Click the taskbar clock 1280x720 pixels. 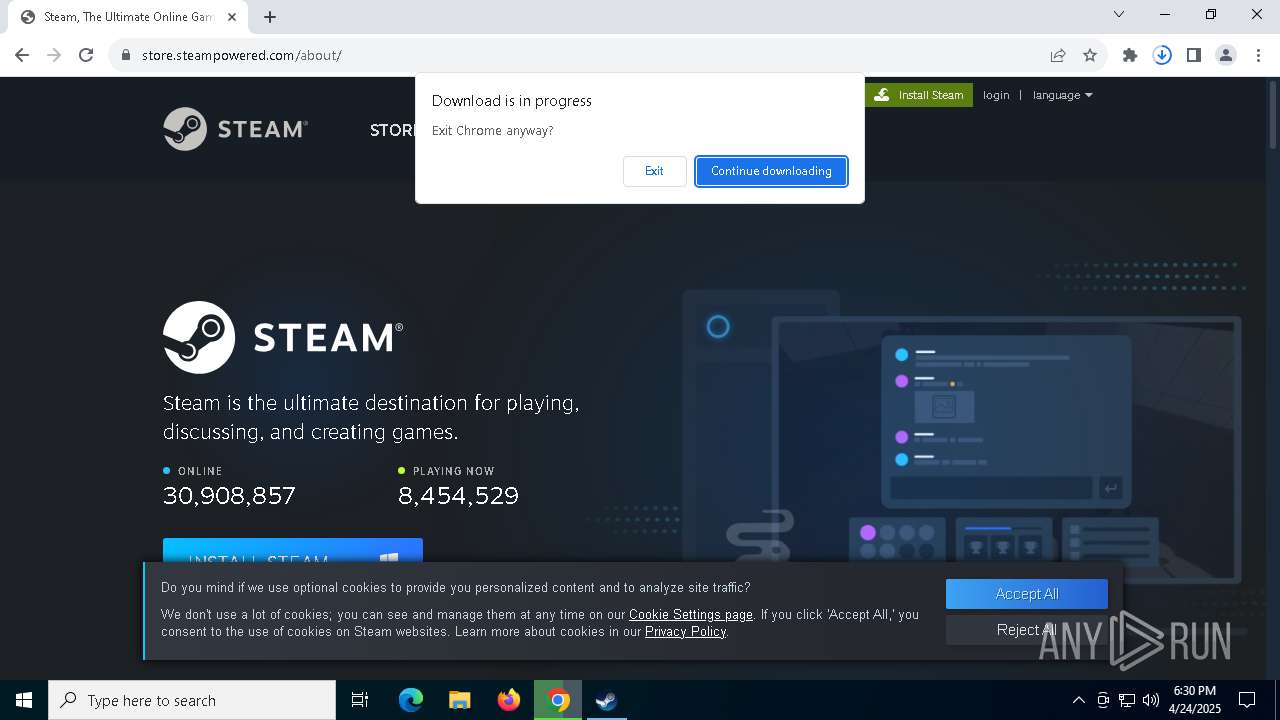1194,700
